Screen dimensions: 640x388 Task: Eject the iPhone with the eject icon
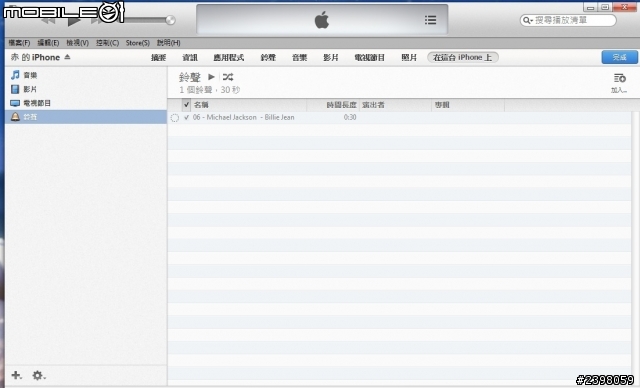pos(67,57)
